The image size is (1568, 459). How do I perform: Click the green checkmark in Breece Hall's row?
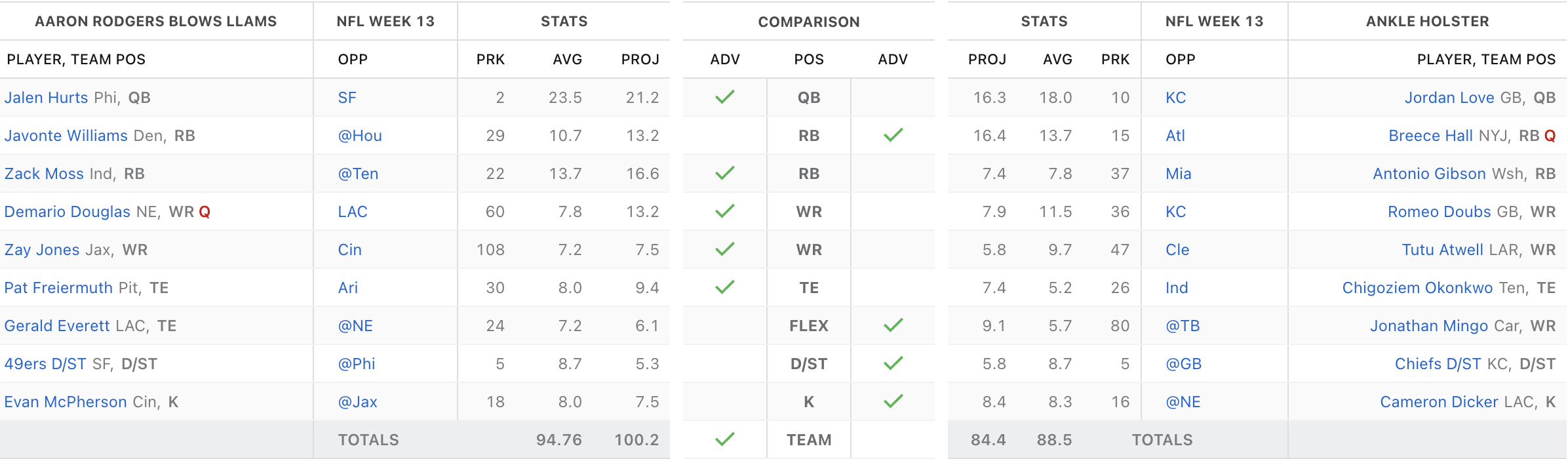pyautogui.click(x=893, y=135)
